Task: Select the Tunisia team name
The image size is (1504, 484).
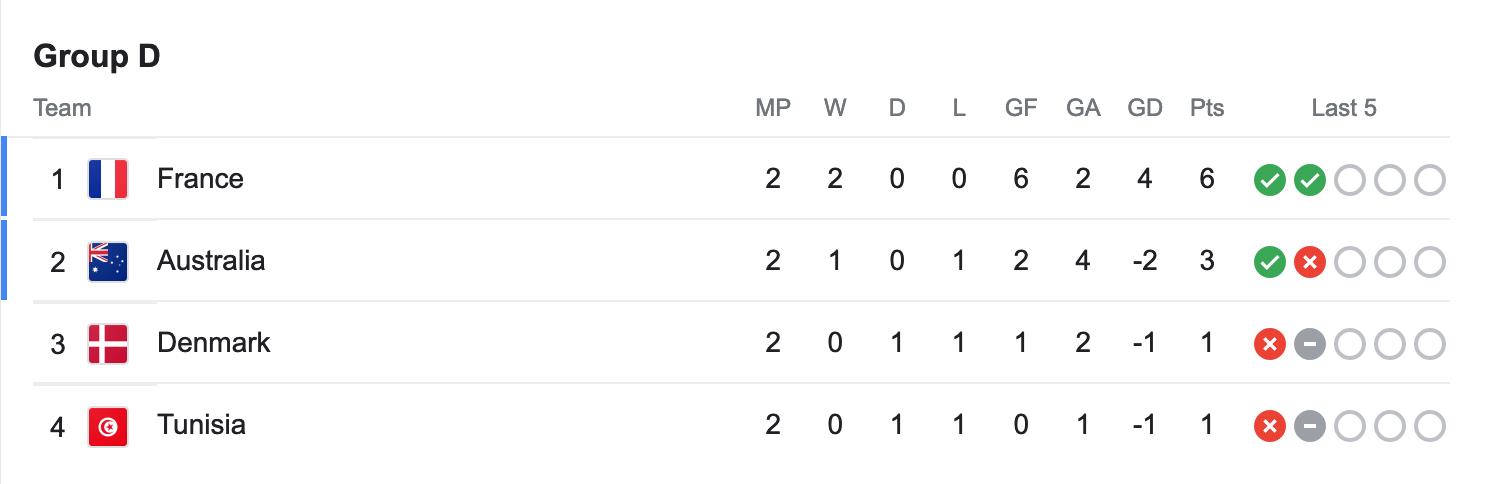Action: [201, 425]
